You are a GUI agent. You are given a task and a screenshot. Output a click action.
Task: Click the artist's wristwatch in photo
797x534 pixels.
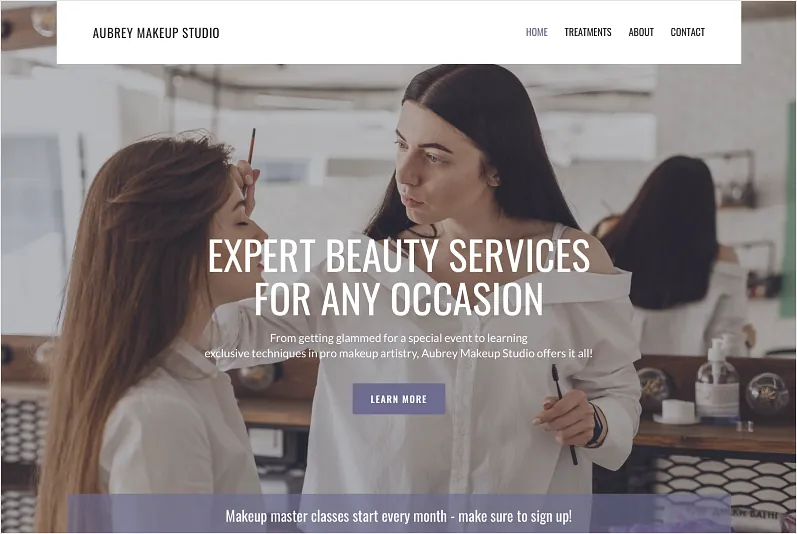pos(597,426)
